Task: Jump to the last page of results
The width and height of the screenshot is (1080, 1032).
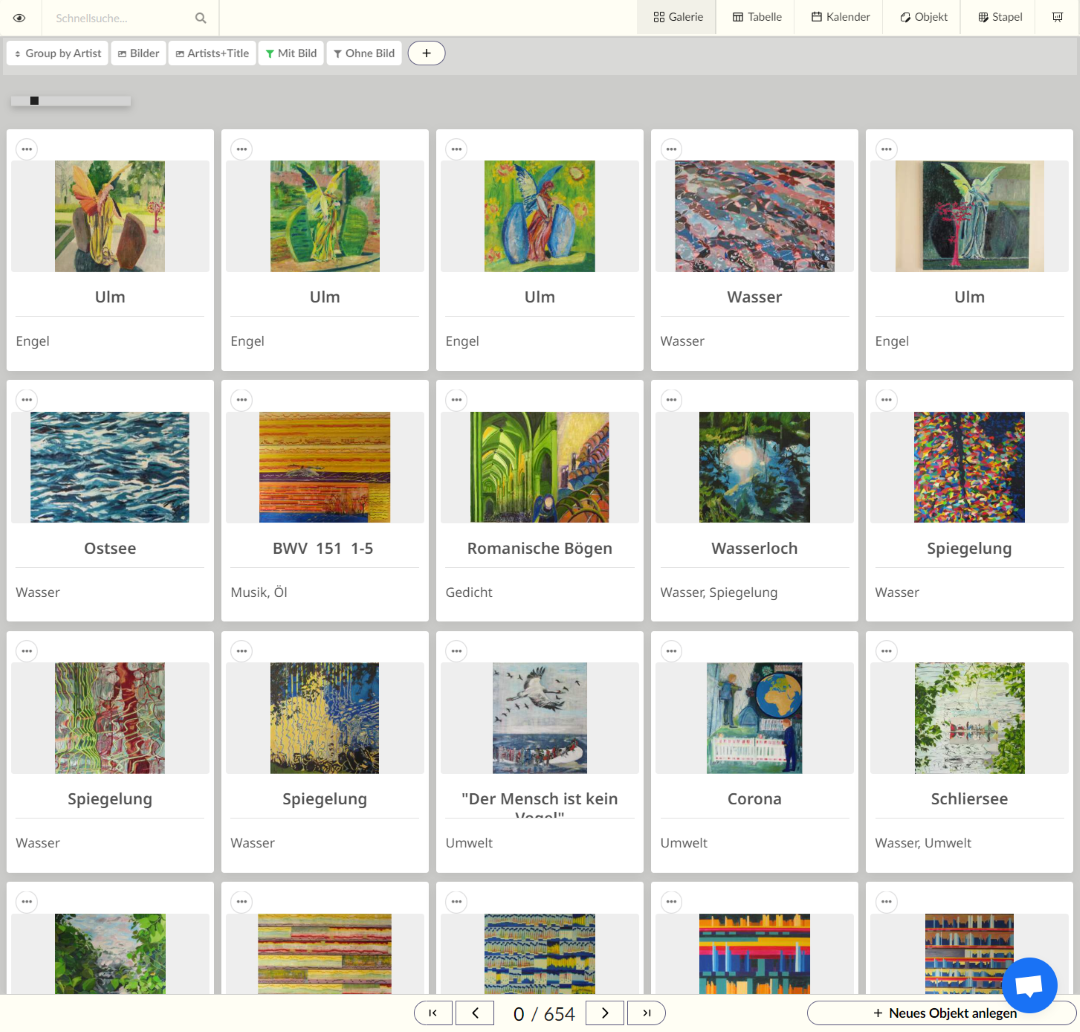Action: point(647,1013)
